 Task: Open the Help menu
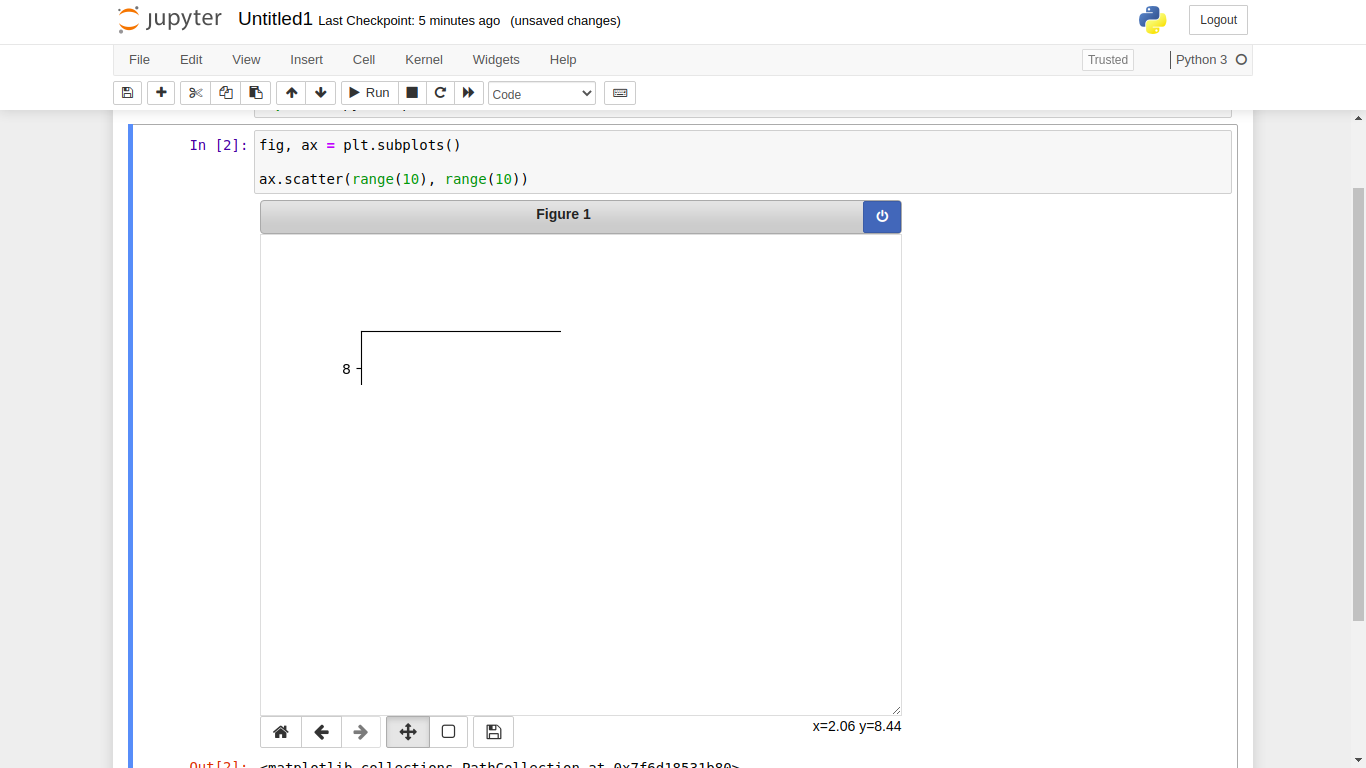click(x=563, y=60)
